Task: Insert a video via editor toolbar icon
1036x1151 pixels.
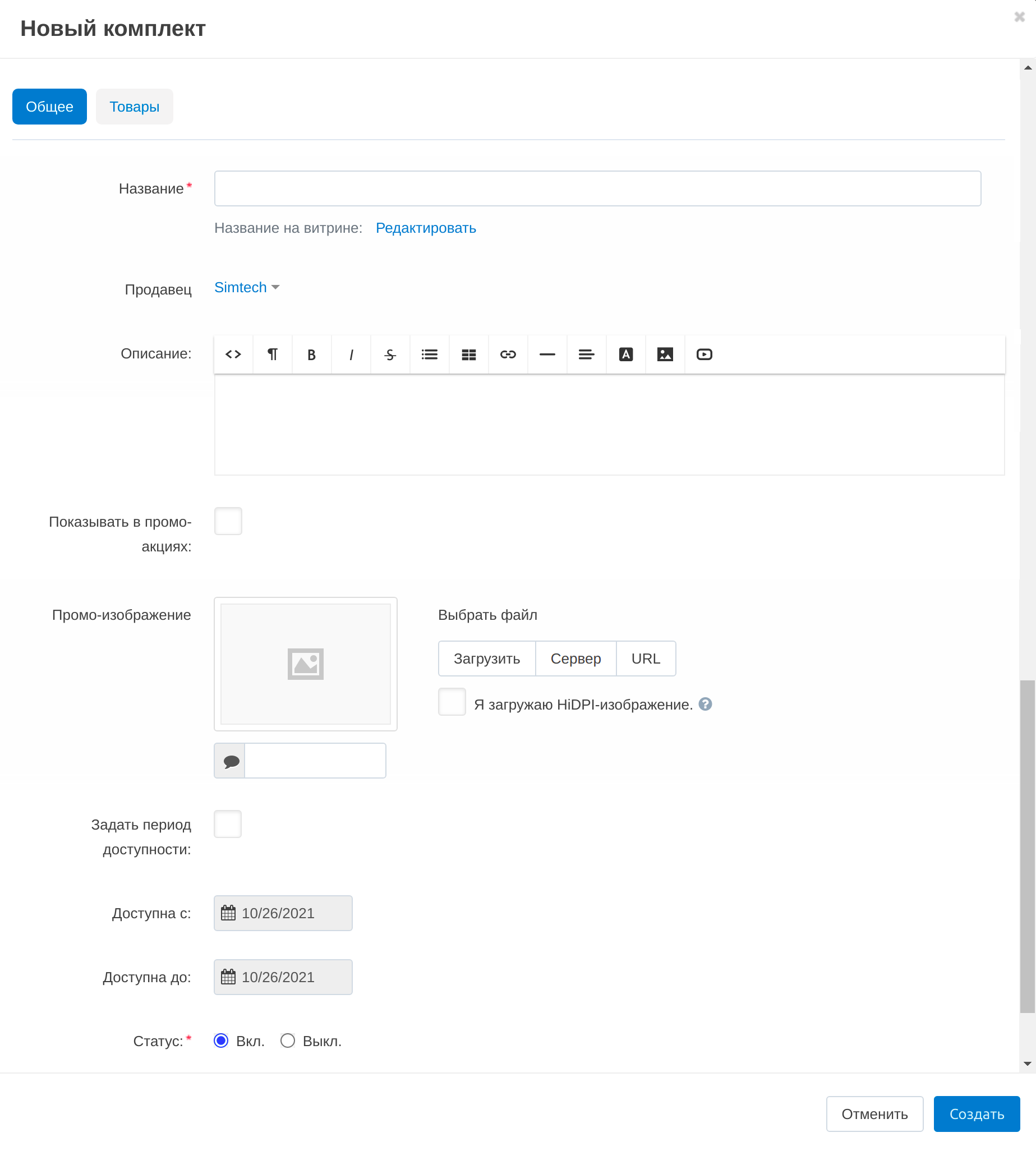Action: click(x=704, y=354)
